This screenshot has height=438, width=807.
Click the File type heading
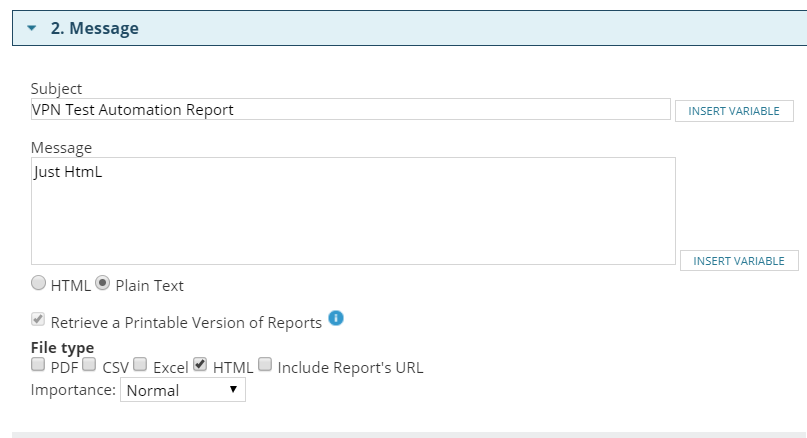[x=62, y=347]
